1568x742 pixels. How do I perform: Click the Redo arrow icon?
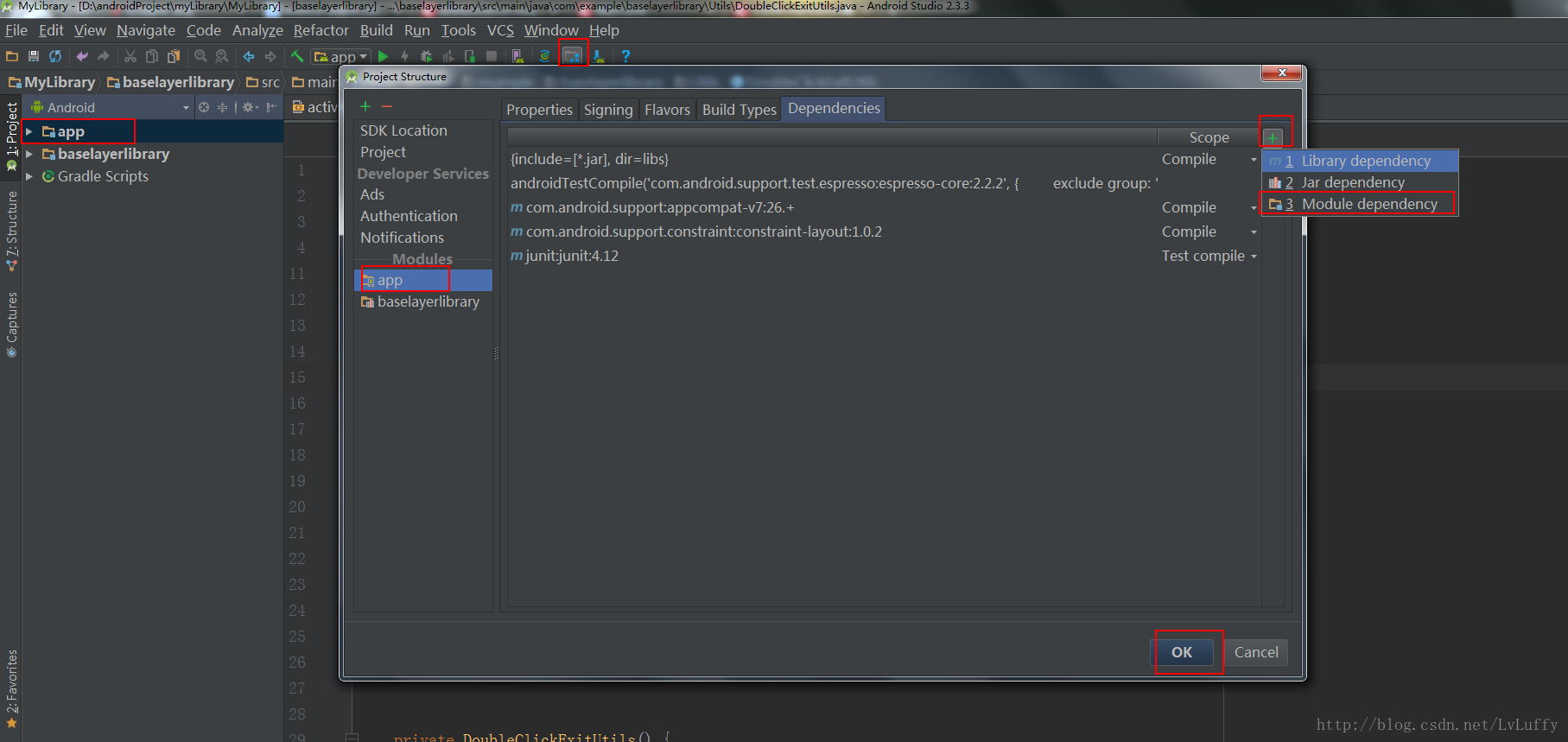pyautogui.click(x=104, y=56)
